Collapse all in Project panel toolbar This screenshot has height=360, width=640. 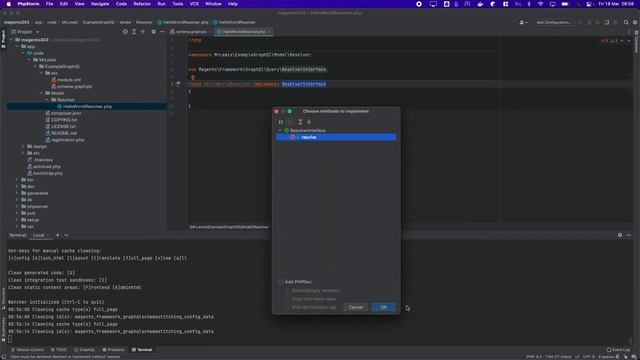142,32
